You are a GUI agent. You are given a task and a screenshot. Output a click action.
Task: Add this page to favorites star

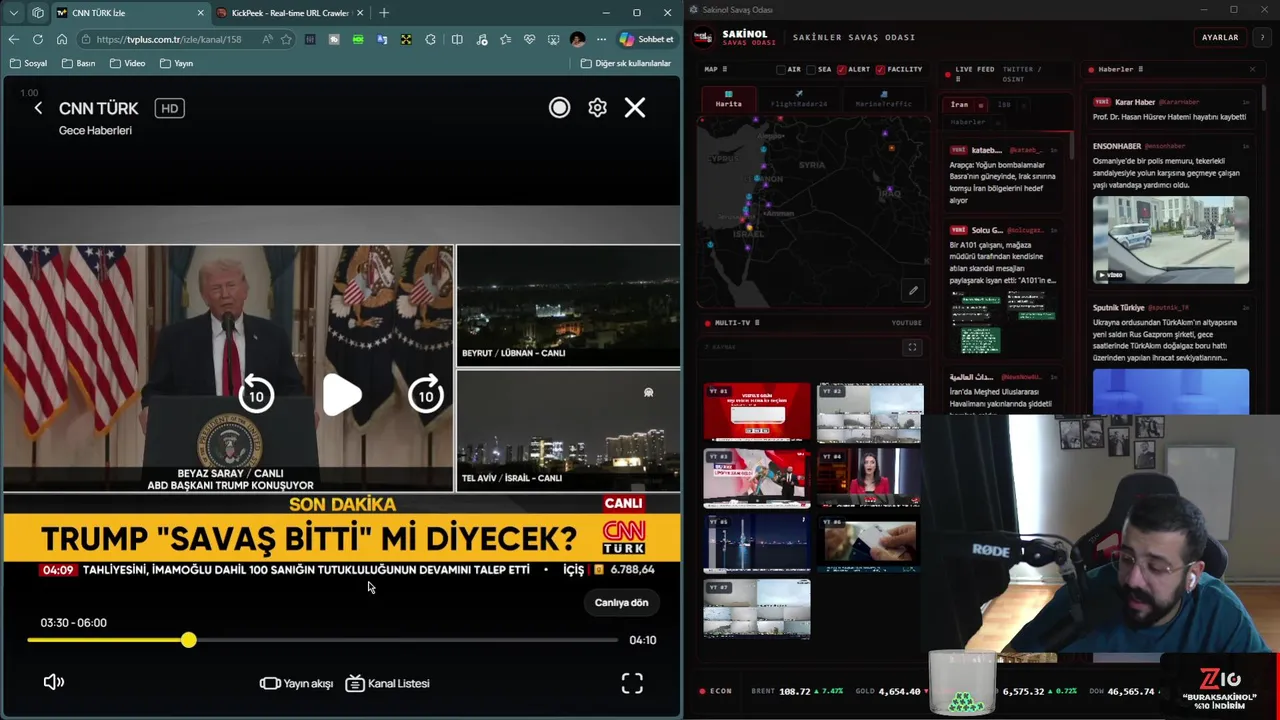pyautogui.click(x=286, y=39)
